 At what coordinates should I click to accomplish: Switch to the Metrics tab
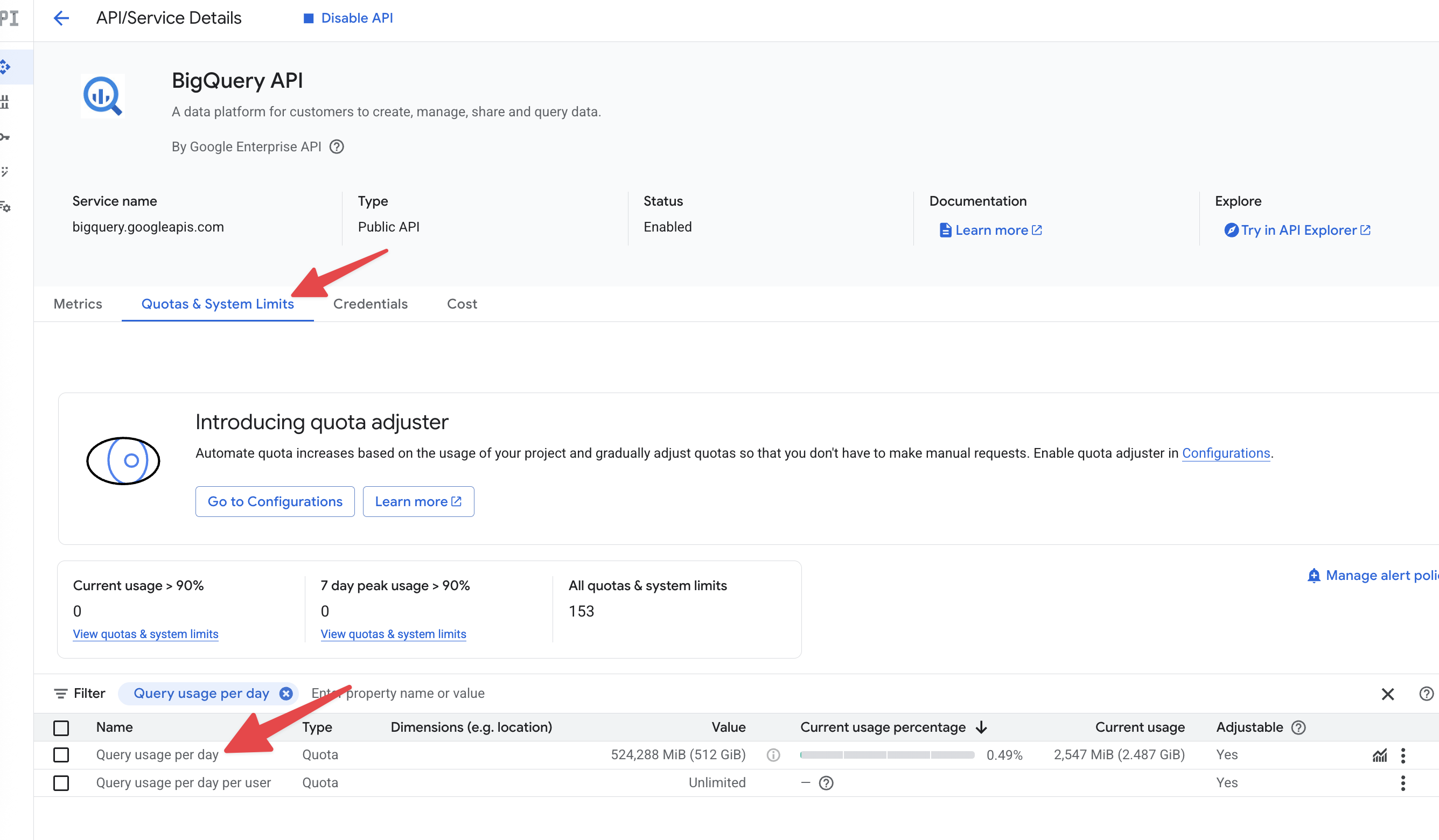pyautogui.click(x=78, y=304)
